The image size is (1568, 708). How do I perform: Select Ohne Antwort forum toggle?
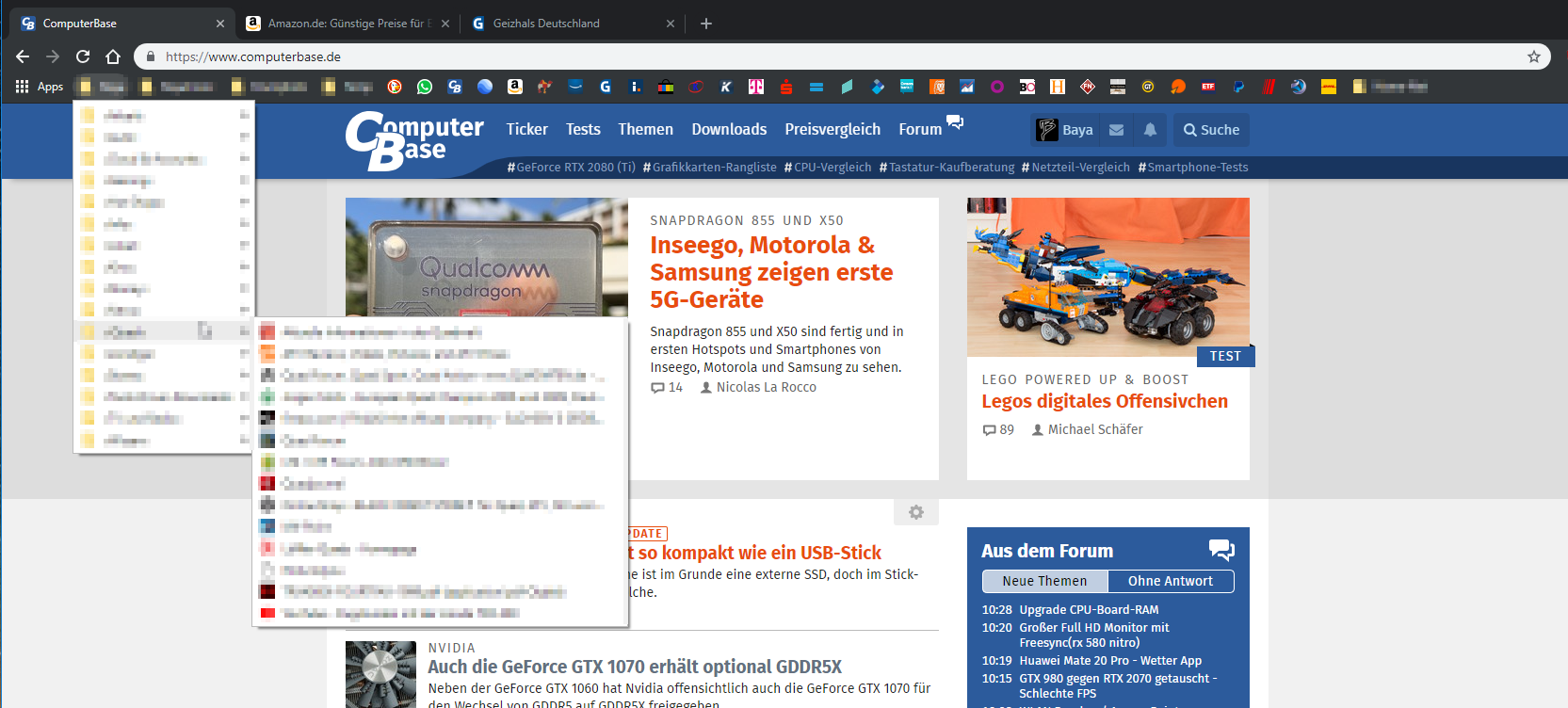click(1171, 581)
